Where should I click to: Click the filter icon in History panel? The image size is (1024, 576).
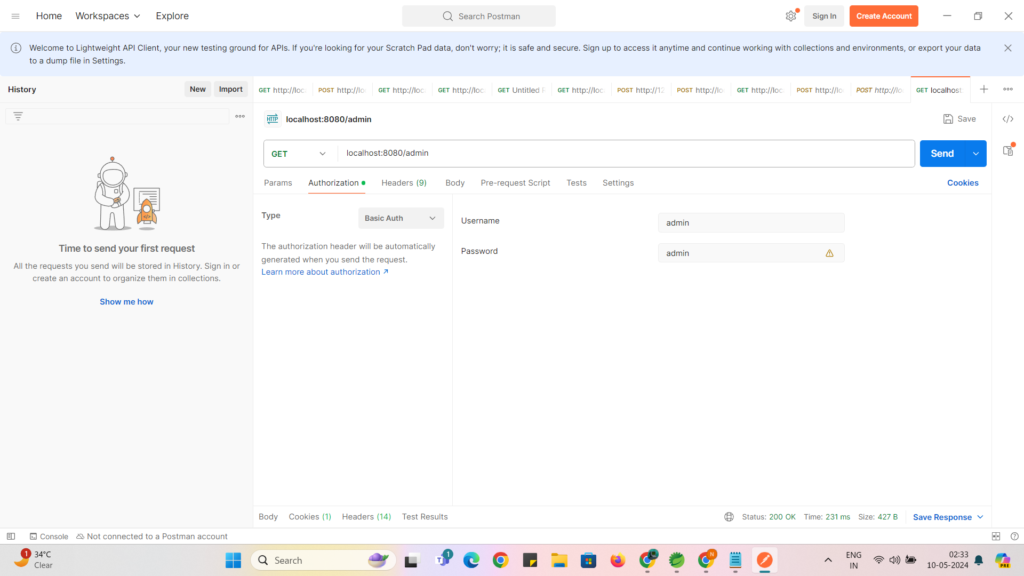coord(18,116)
